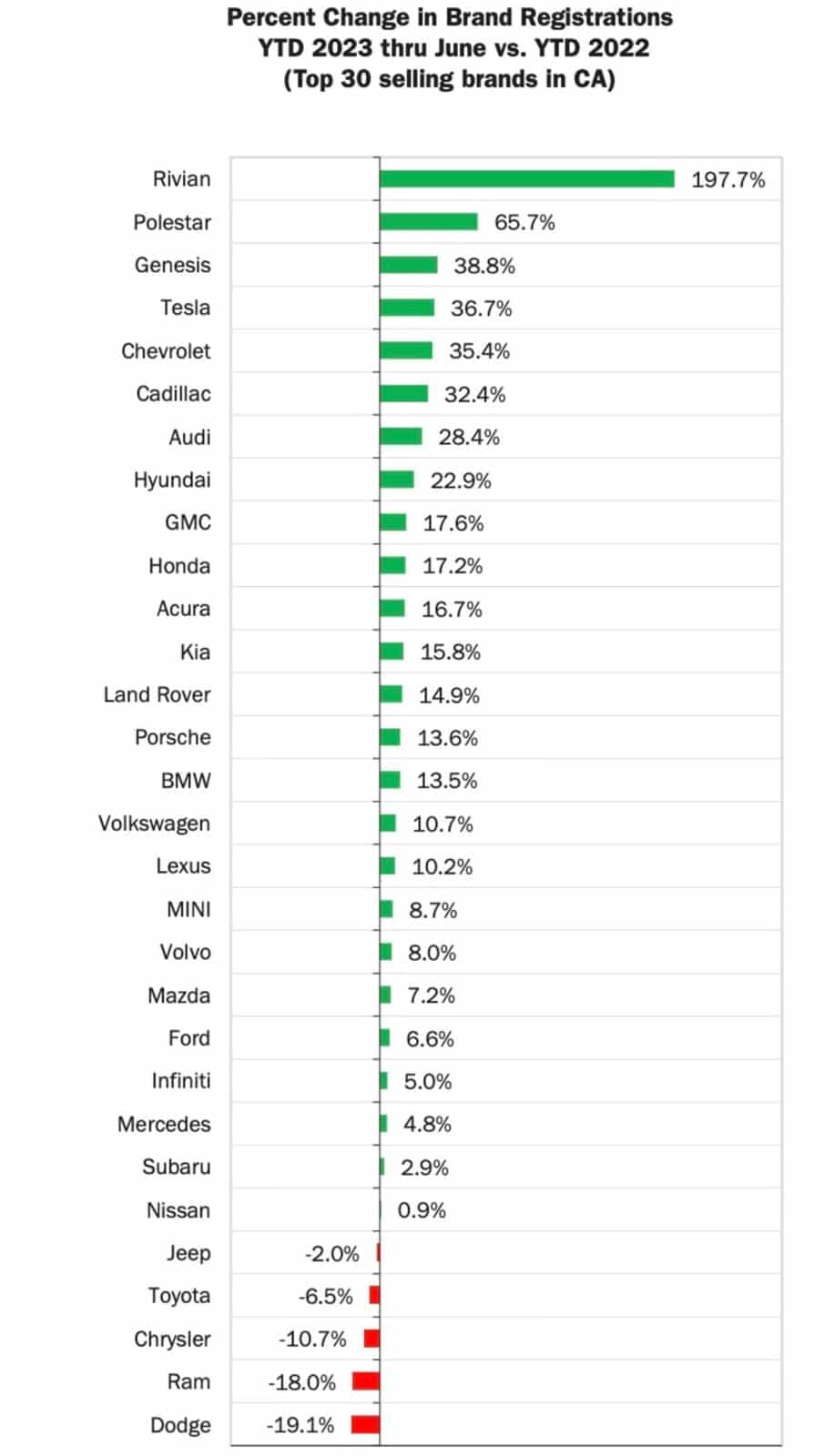
Task: Select the Toyota brand label
Action: (179, 1296)
